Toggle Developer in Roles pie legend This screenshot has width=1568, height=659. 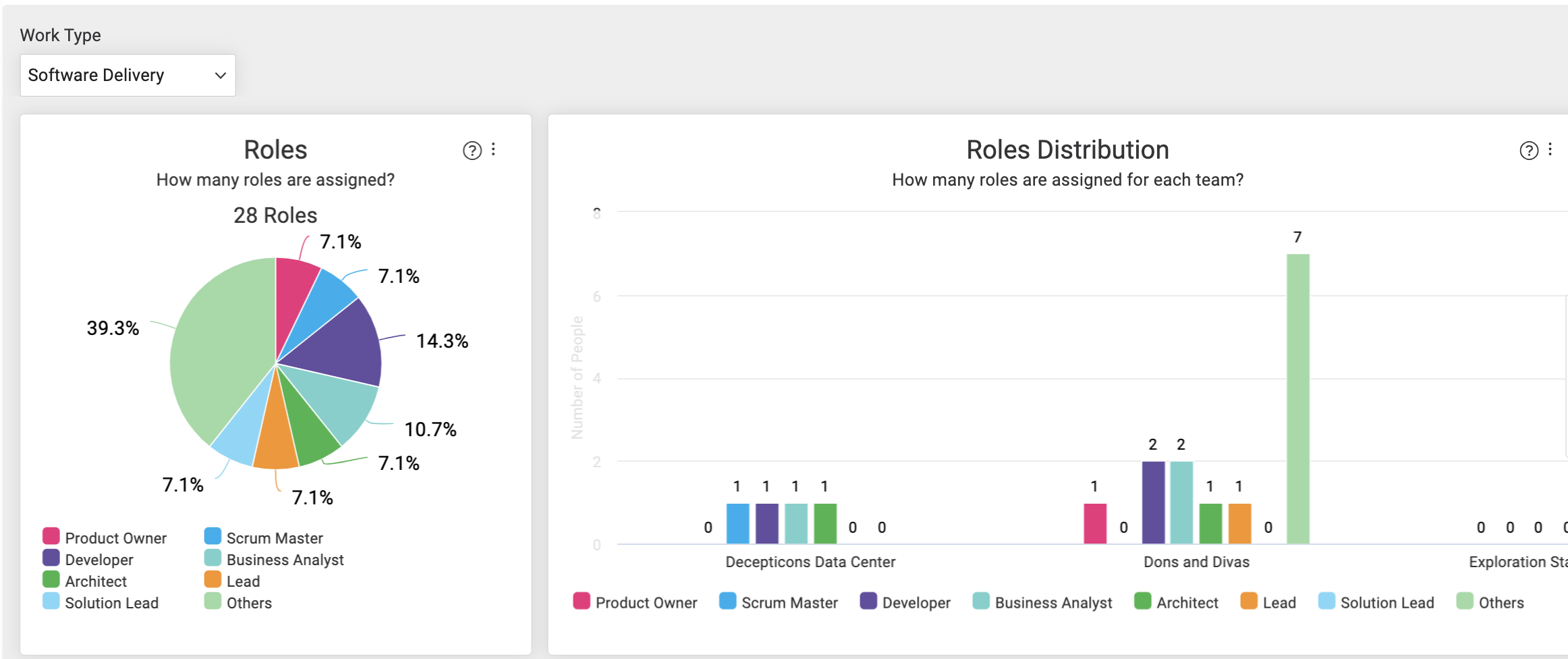coord(88,559)
